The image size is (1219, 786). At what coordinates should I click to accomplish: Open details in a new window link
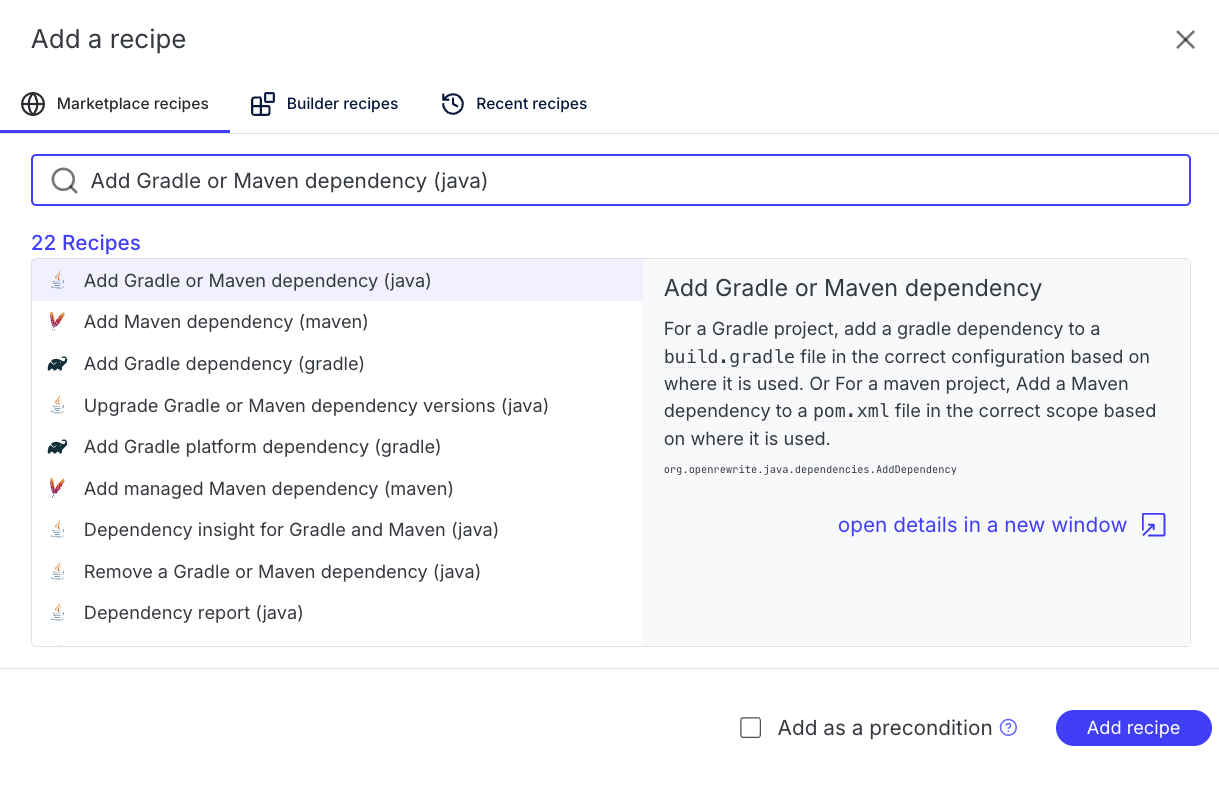pos(982,526)
